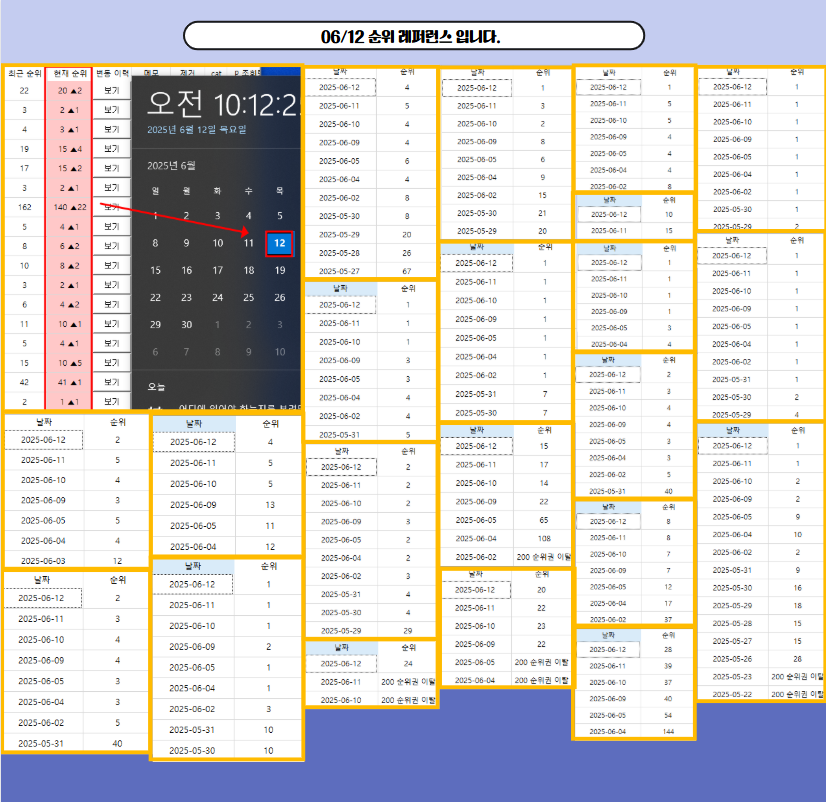The image size is (826, 802).
Task: Click the rank cell 65
Action: pos(544,520)
